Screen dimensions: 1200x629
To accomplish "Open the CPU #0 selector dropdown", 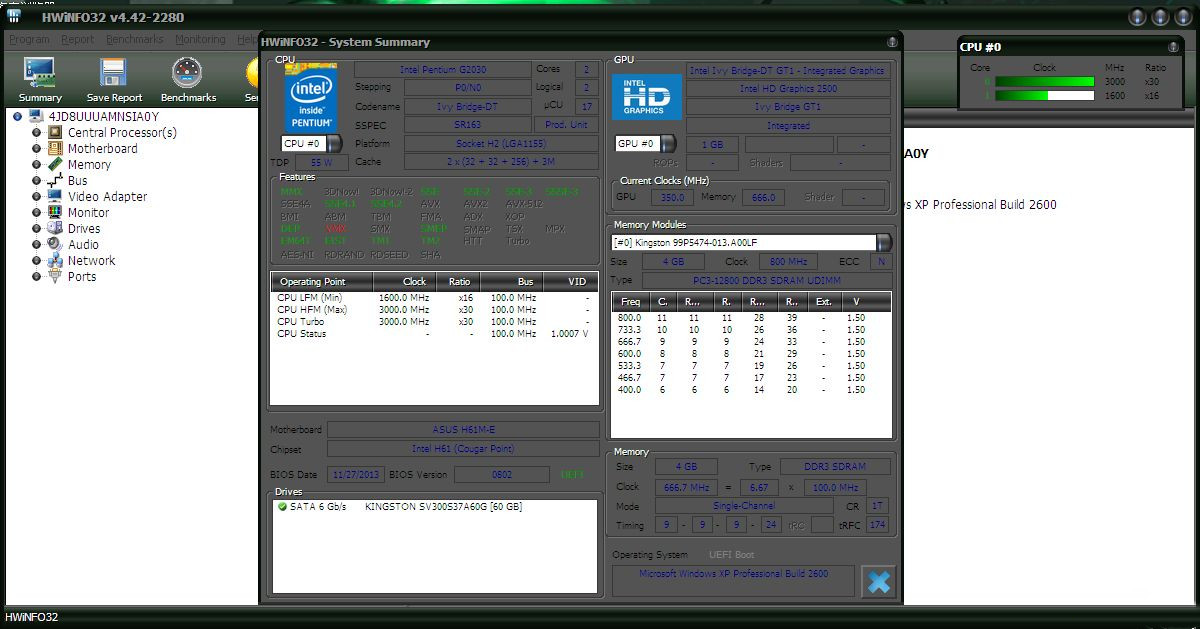I will [333, 144].
